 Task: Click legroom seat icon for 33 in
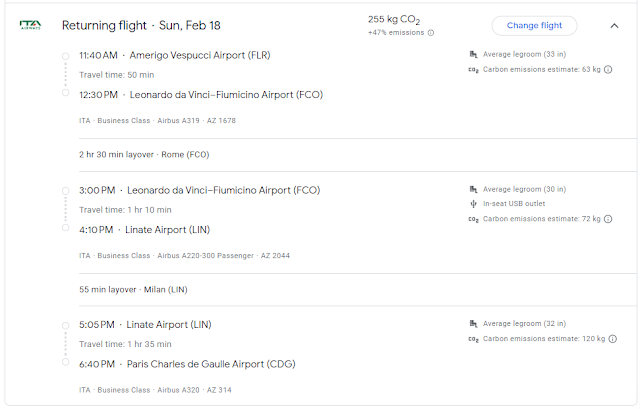click(473, 54)
